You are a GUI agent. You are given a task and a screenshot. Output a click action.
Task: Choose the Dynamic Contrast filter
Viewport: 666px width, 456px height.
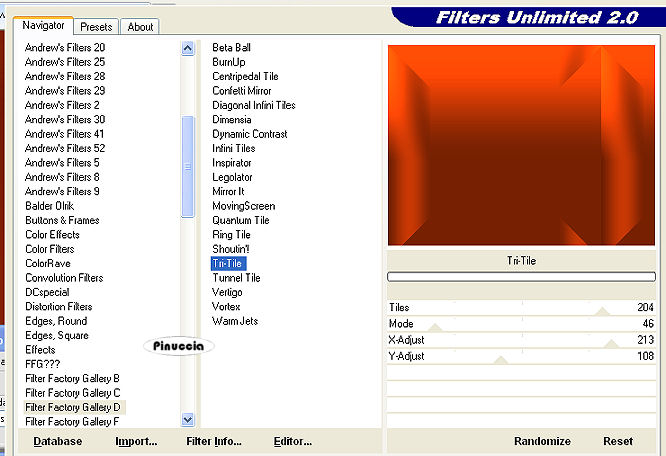pyautogui.click(x=250, y=134)
